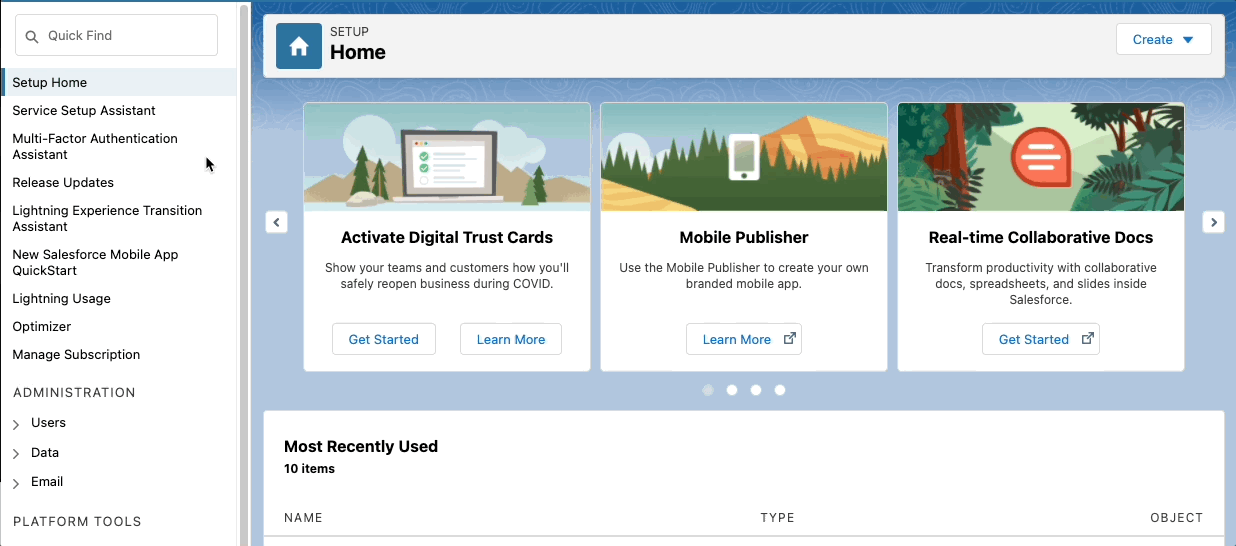Viewport: 1236px width, 546px height.
Task: Click Learn More on Mobile Publisher card
Action: tap(744, 339)
